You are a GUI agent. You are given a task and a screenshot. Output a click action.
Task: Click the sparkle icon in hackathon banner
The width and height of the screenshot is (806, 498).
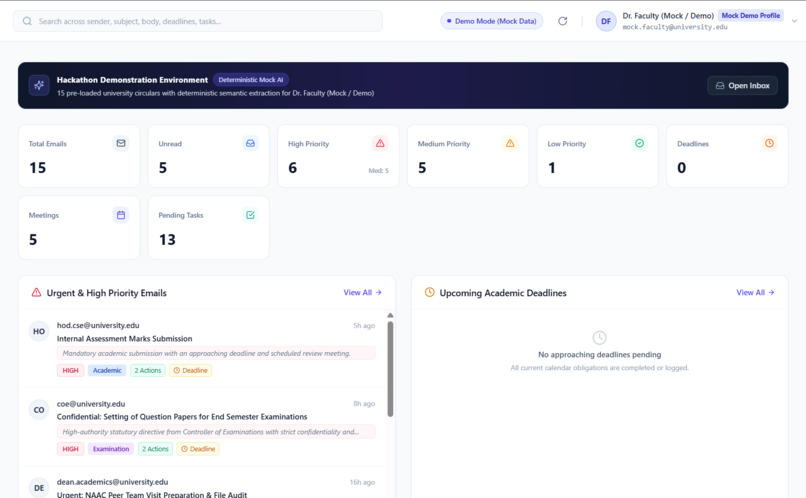click(39, 85)
